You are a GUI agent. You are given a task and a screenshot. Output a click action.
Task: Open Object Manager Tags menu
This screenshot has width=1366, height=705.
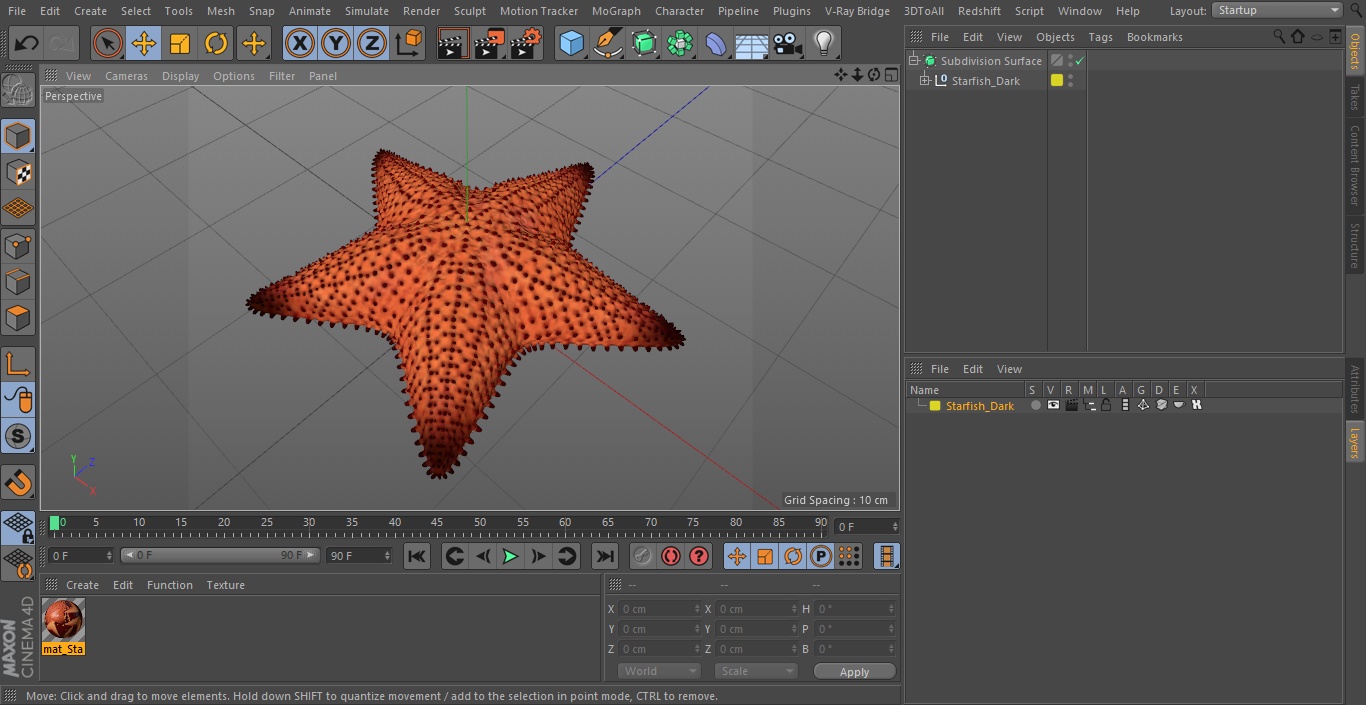(x=1100, y=37)
